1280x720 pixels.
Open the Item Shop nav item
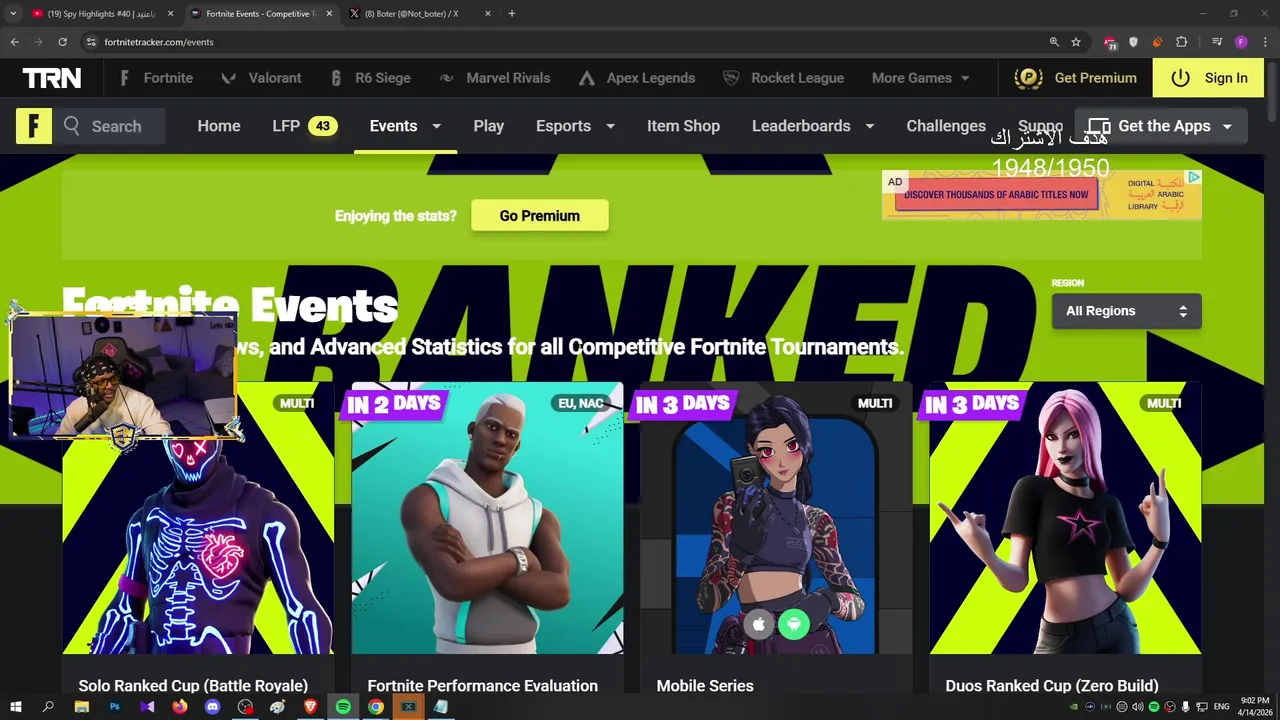click(x=683, y=126)
